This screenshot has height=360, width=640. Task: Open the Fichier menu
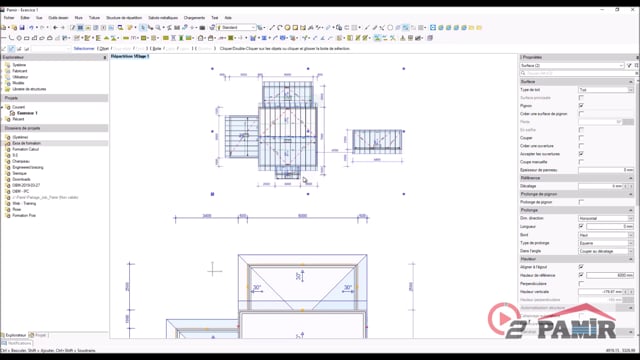(x=9, y=18)
